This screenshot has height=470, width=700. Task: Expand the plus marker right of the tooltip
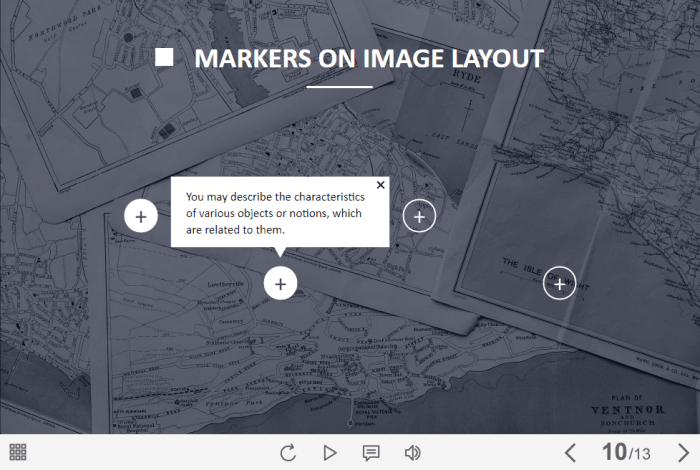(x=419, y=216)
